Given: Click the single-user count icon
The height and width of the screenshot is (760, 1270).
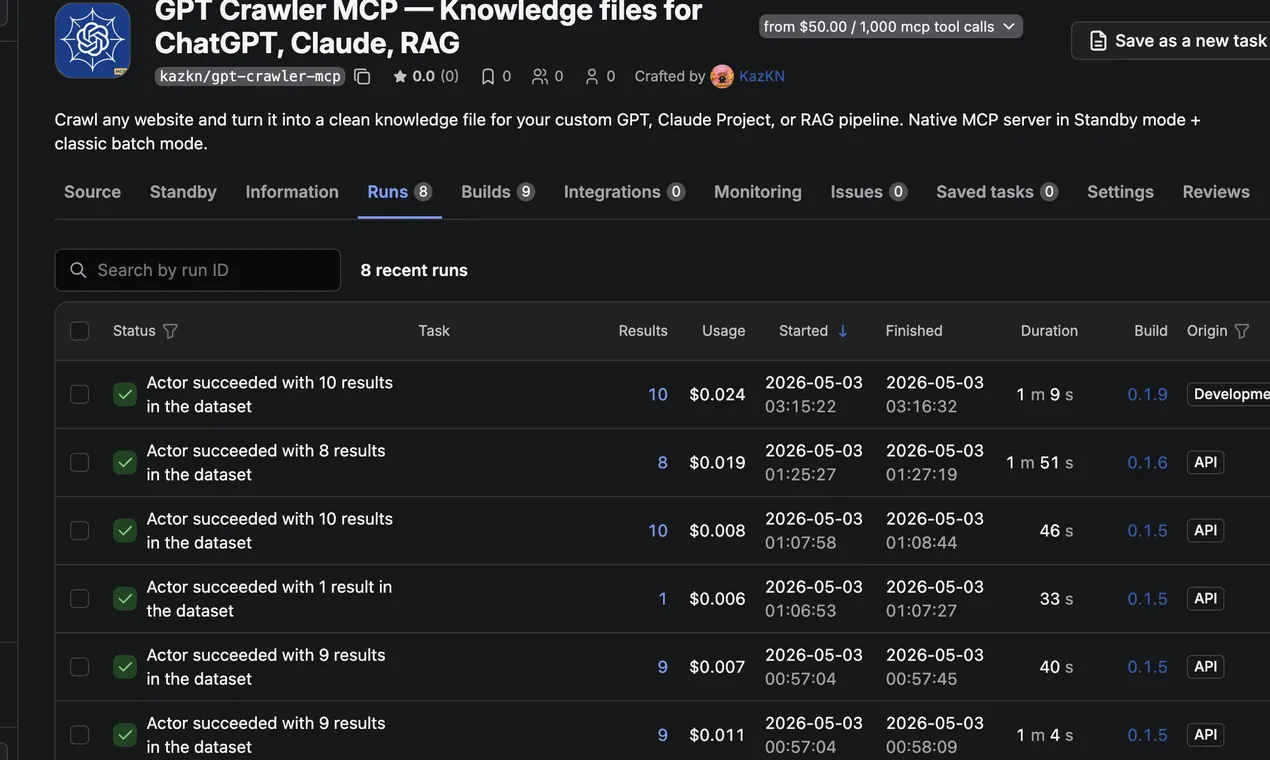Looking at the screenshot, I should 592,76.
